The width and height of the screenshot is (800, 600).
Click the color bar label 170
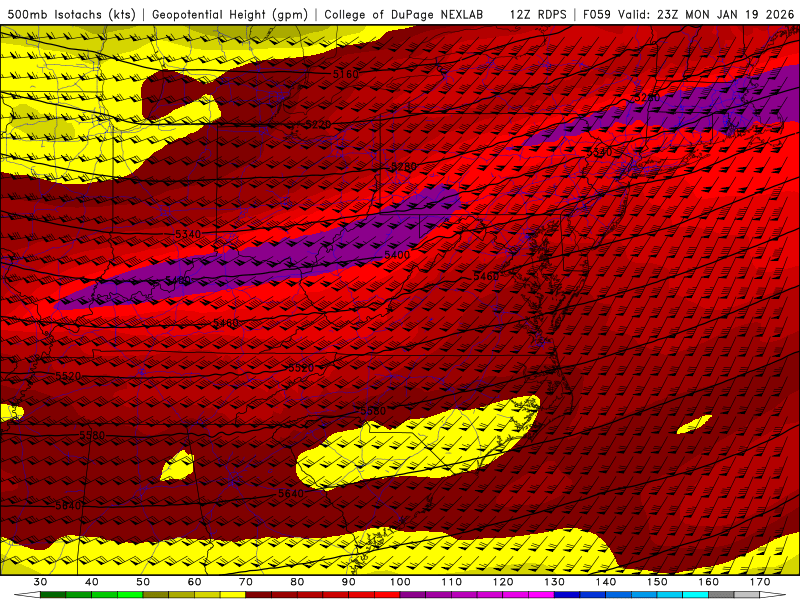760,582
